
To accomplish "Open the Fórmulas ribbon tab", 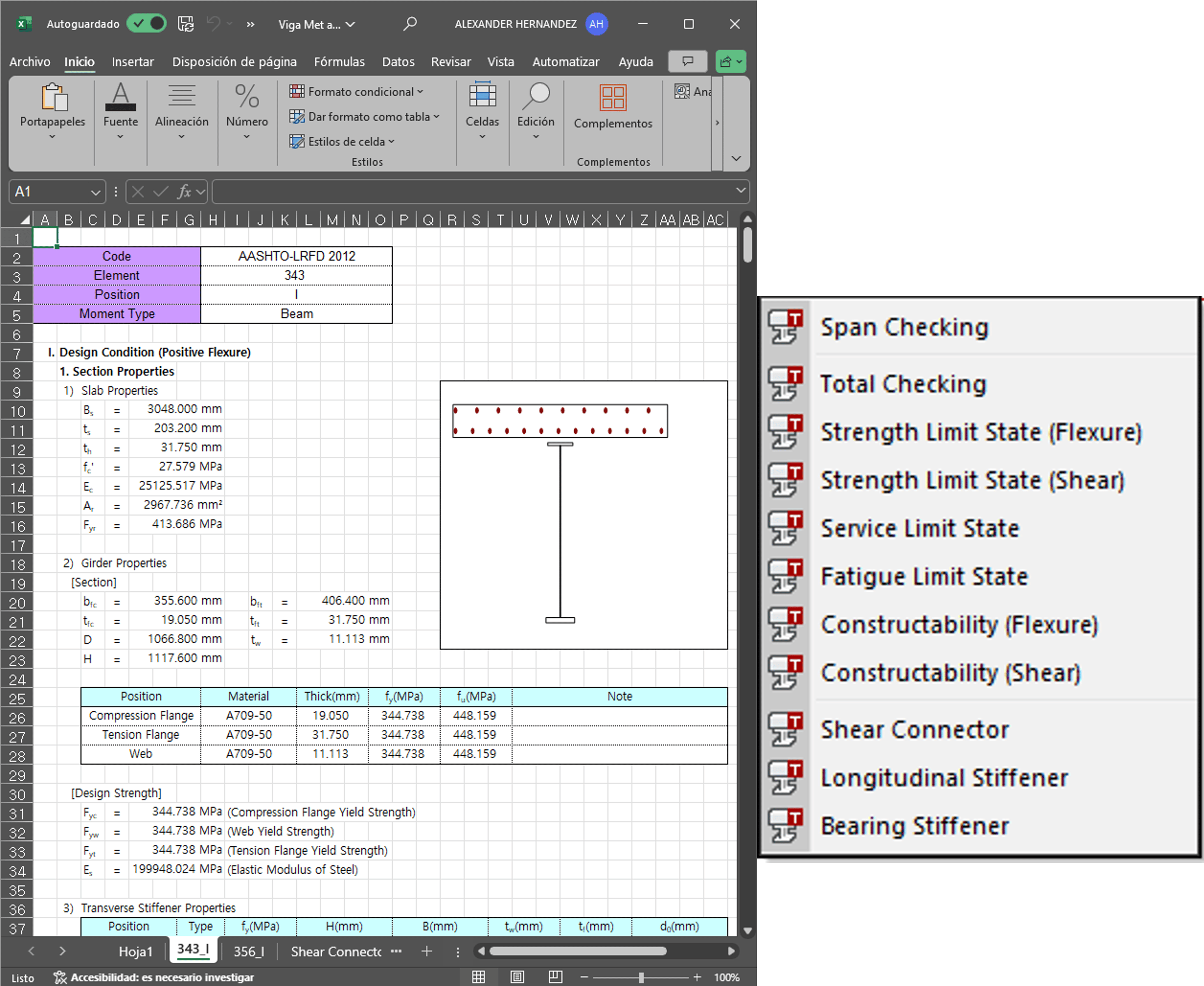I will [x=339, y=62].
